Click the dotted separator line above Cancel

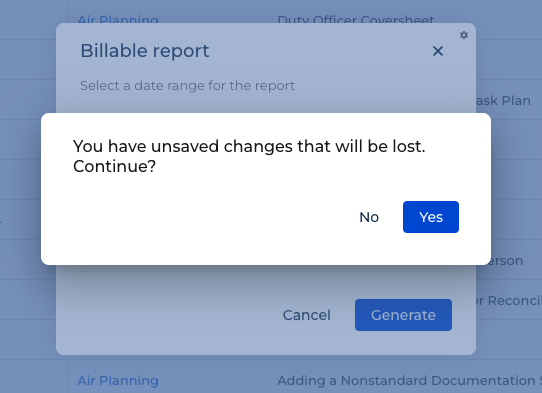pos(265,272)
